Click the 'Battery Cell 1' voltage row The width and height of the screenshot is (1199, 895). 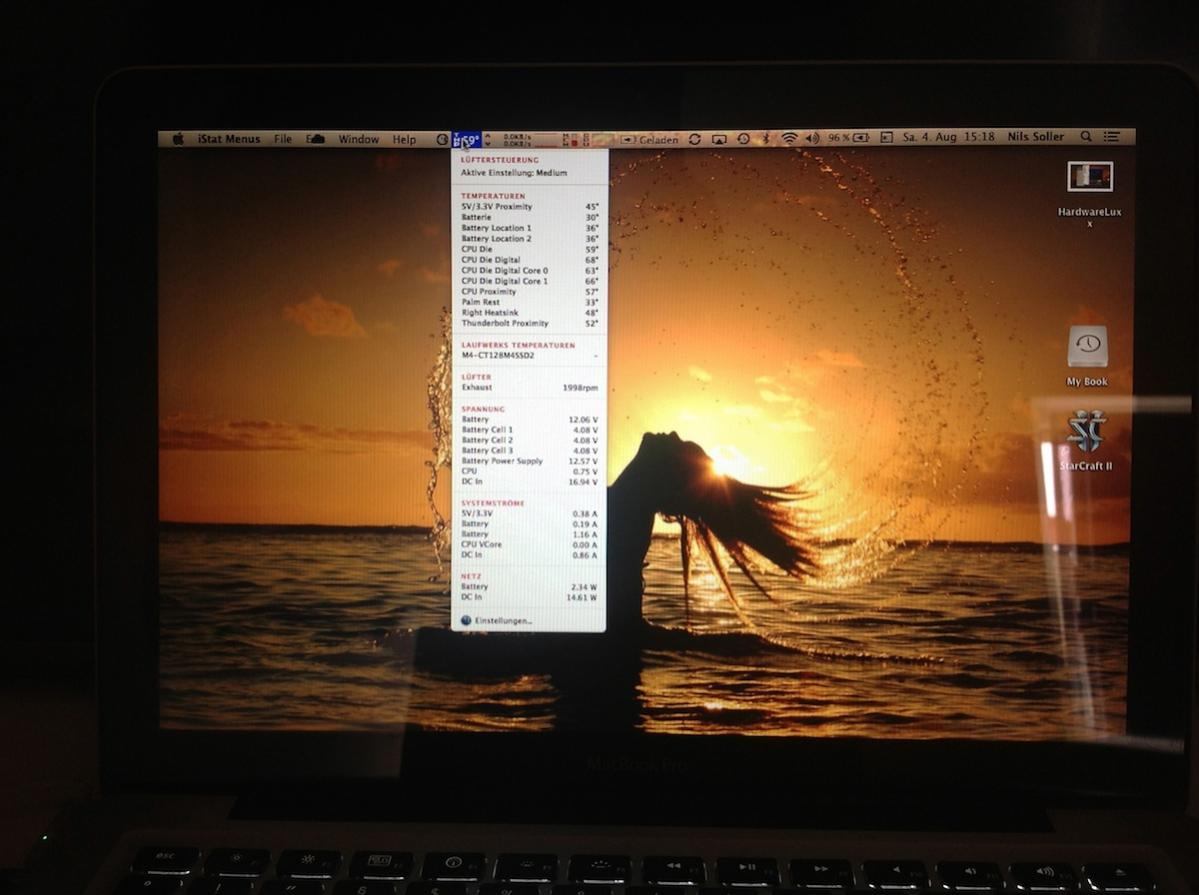[x=528, y=430]
